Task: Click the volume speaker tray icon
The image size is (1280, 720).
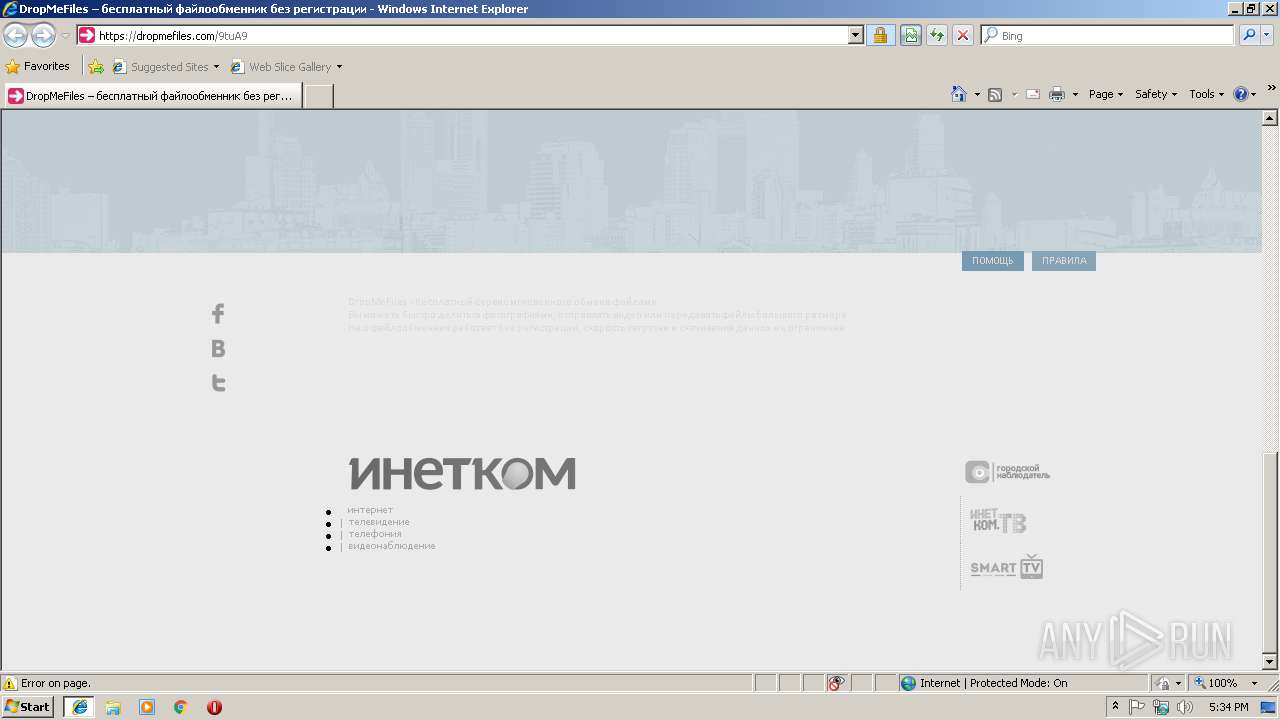Action: (x=1185, y=707)
